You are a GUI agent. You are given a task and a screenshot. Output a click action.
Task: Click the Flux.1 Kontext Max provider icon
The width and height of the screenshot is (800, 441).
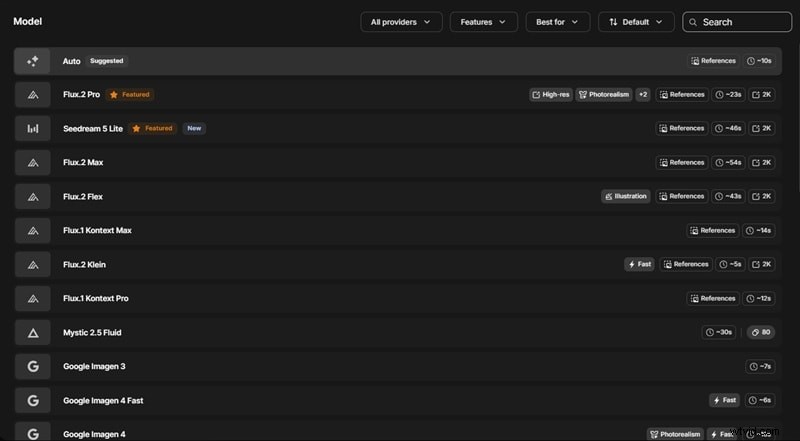pyautogui.click(x=33, y=231)
